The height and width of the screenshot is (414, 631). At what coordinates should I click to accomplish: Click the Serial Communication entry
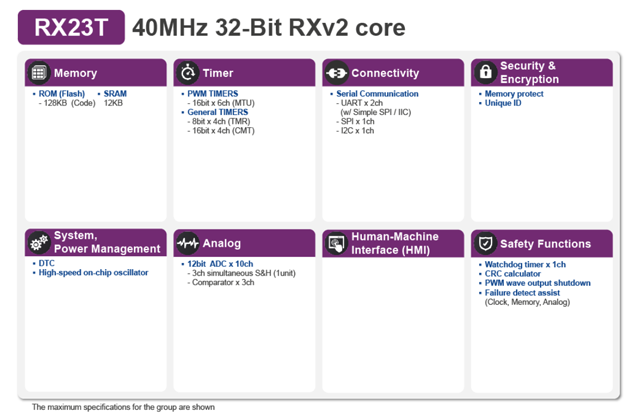tap(377, 94)
